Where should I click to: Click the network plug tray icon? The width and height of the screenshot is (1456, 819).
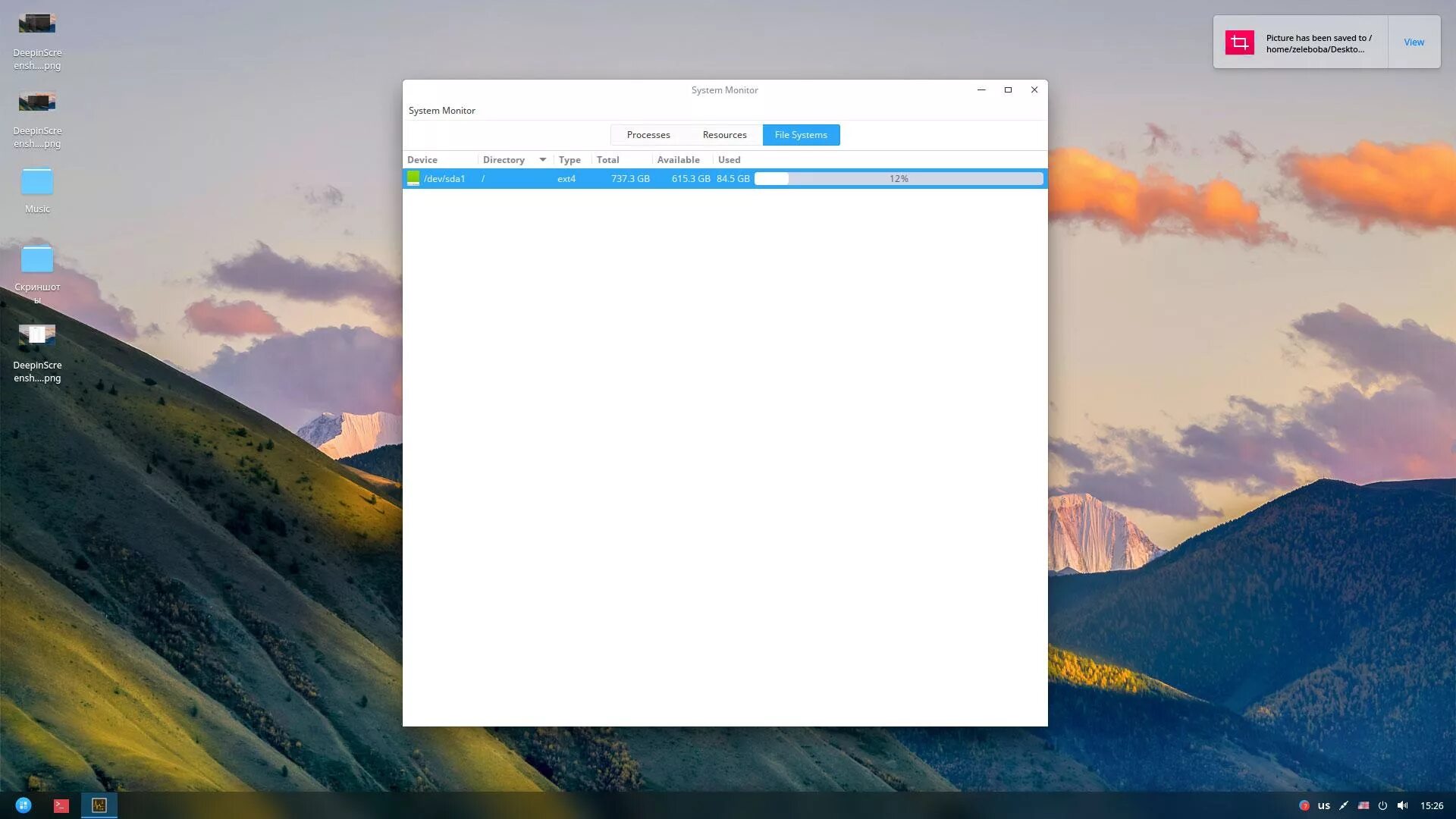pos(1343,805)
